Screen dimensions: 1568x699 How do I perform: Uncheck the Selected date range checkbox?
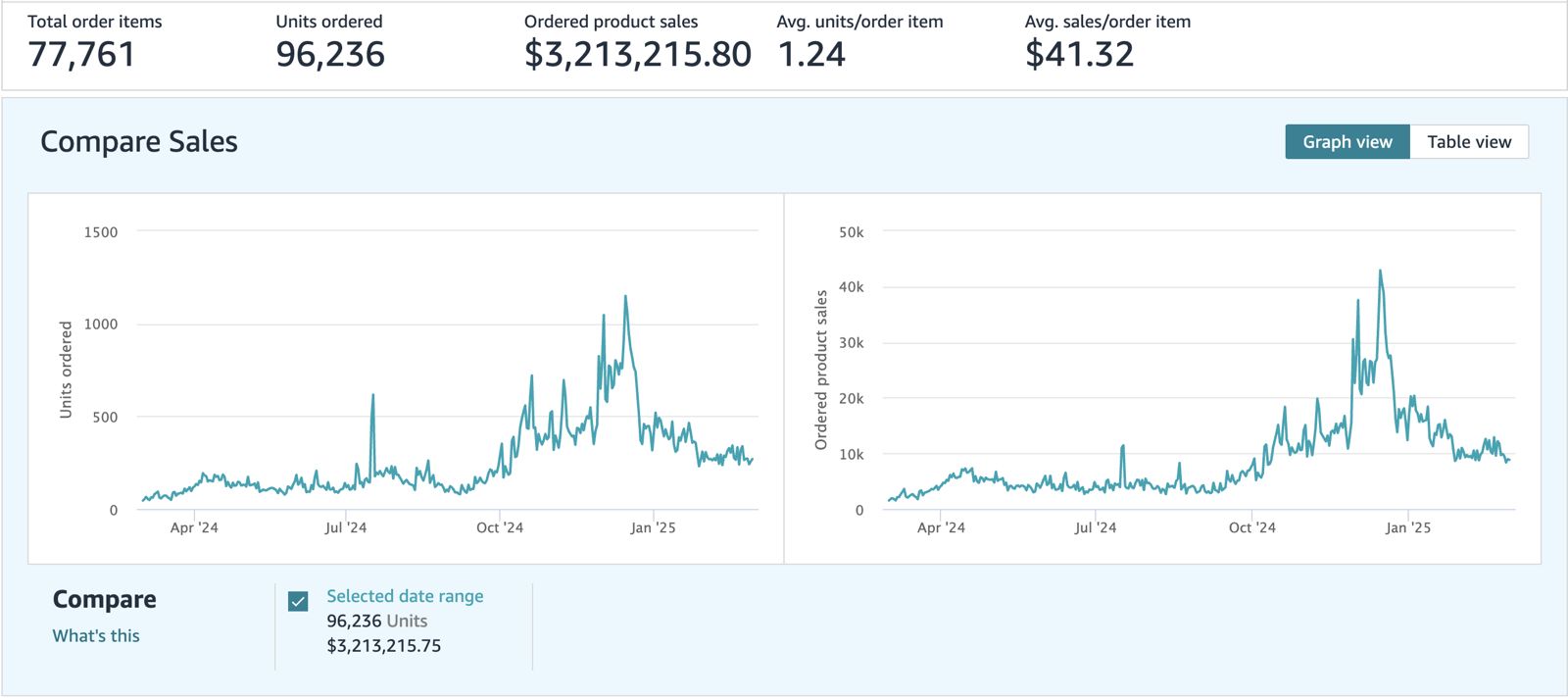point(299,601)
